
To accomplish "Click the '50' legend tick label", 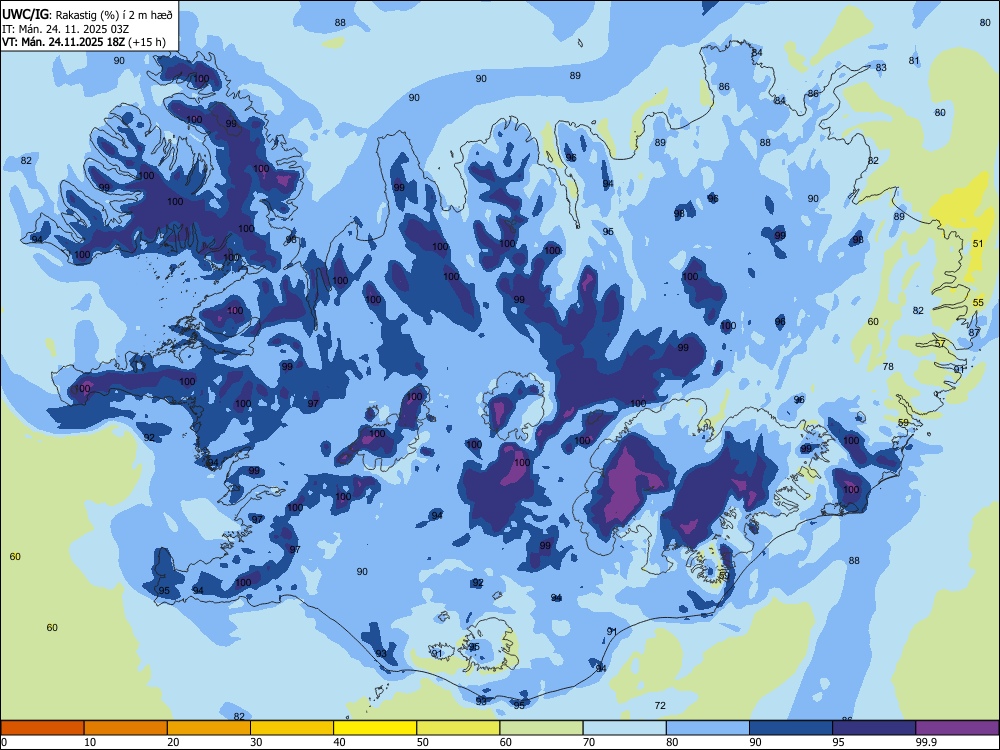I will click(423, 742).
